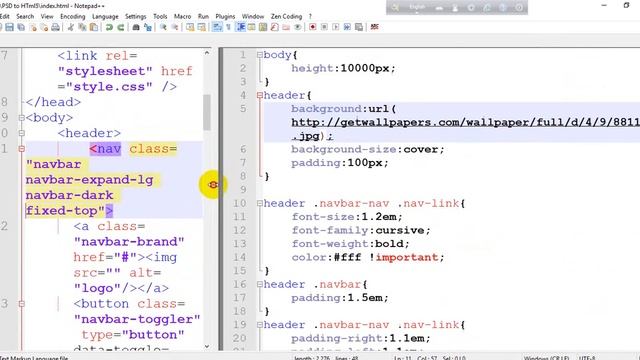The image size is (640, 360).
Task: Collapse the <body> fold in HTML pane
Action: [21, 118]
